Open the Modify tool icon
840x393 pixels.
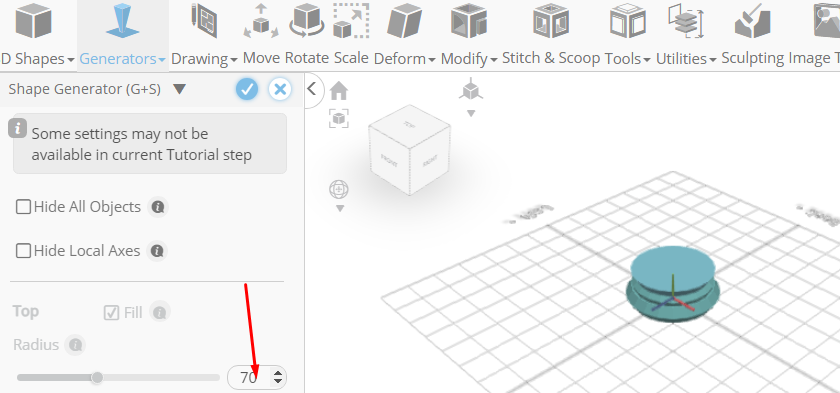click(x=469, y=21)
